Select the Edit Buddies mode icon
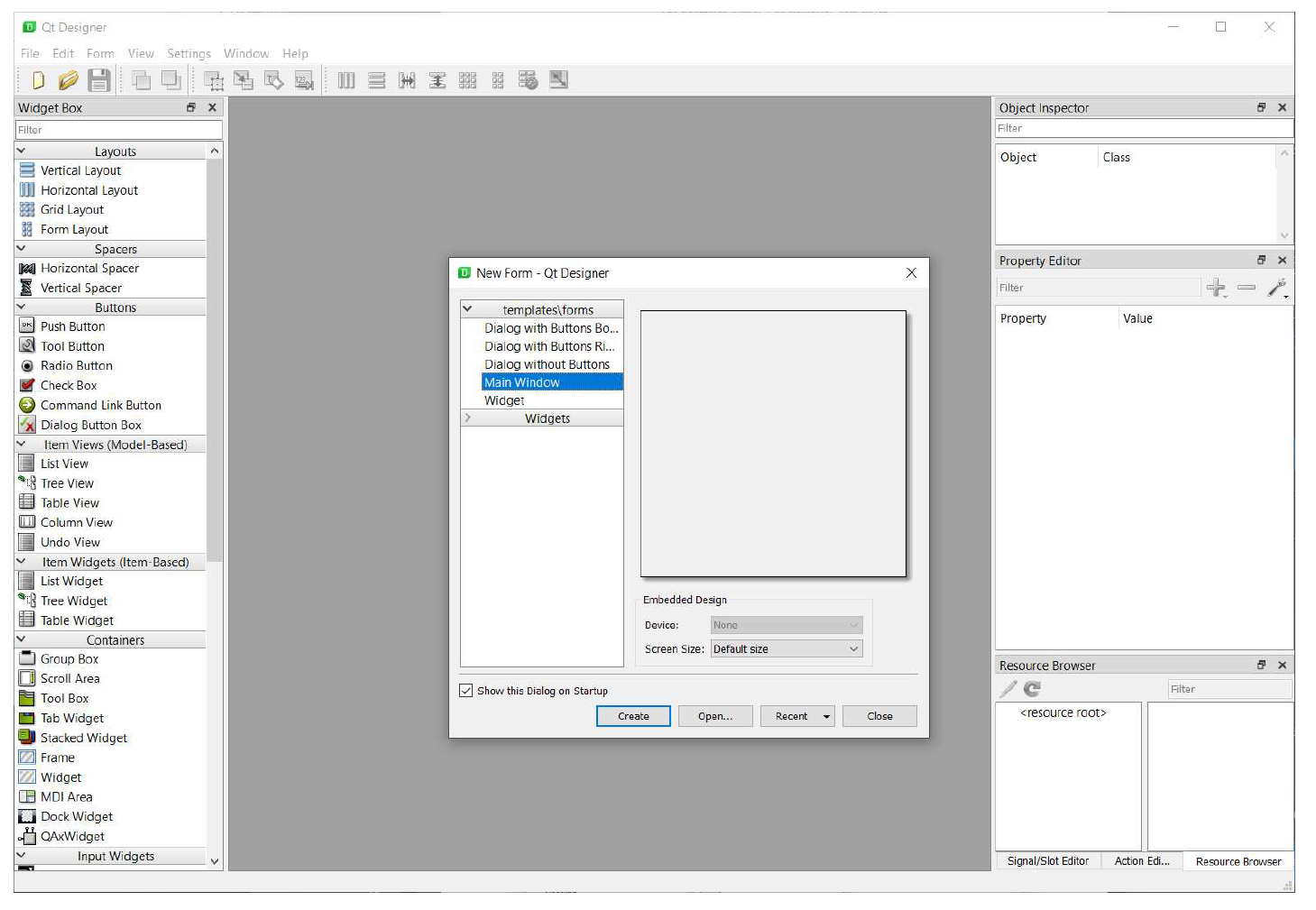The width and height of the screenshot is (1316, 910). pyautogui.click(x=274, y=80)
